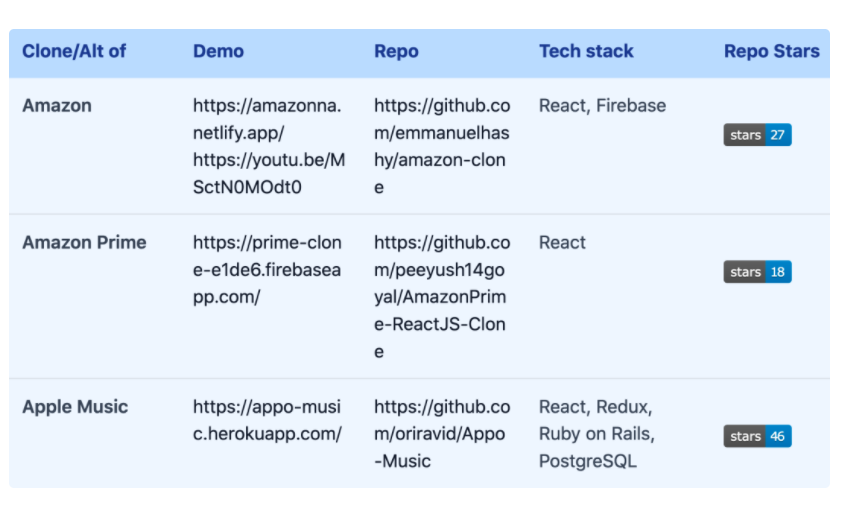Open the oriravid/Appo-Music GitHub repo link
The height and width of the screenshot is (507, 857).
coord(442,434)
